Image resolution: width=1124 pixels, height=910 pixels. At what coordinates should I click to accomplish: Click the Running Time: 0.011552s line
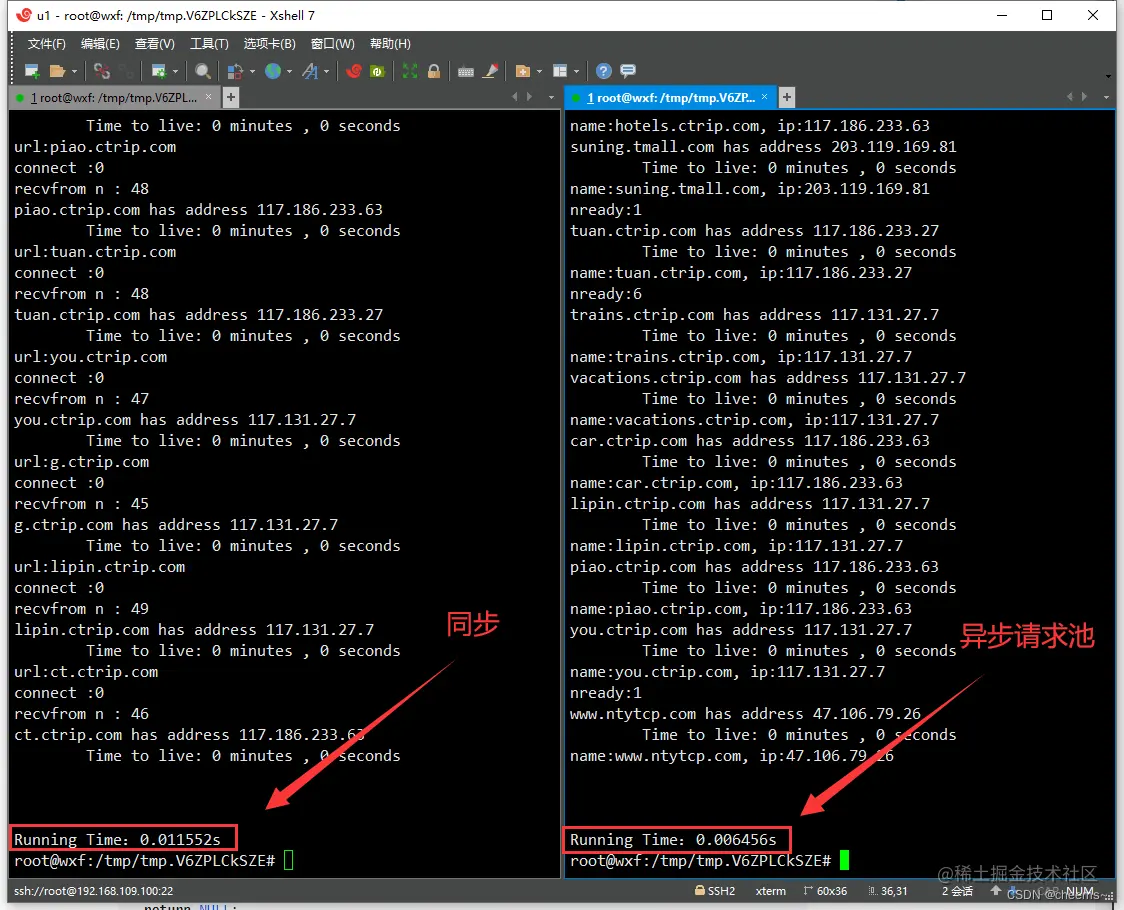(x=117, y=839)
